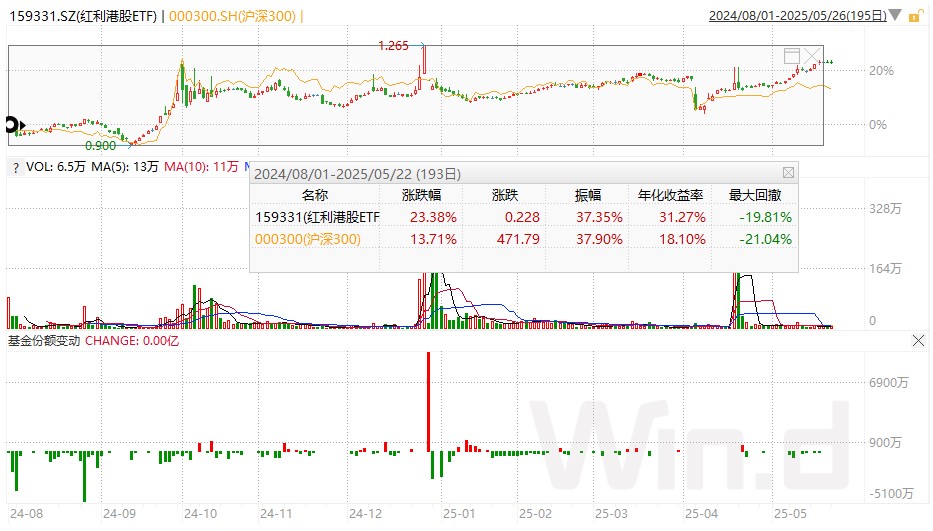This screenshot has width=933, height=531.
Task: Click the 振幅 column header
Action: (587, 195)
